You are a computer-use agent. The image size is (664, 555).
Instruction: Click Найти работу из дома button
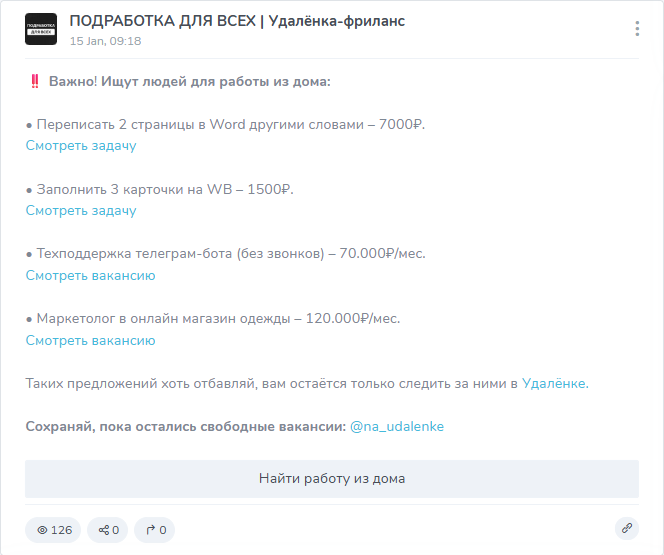[332, 479]
